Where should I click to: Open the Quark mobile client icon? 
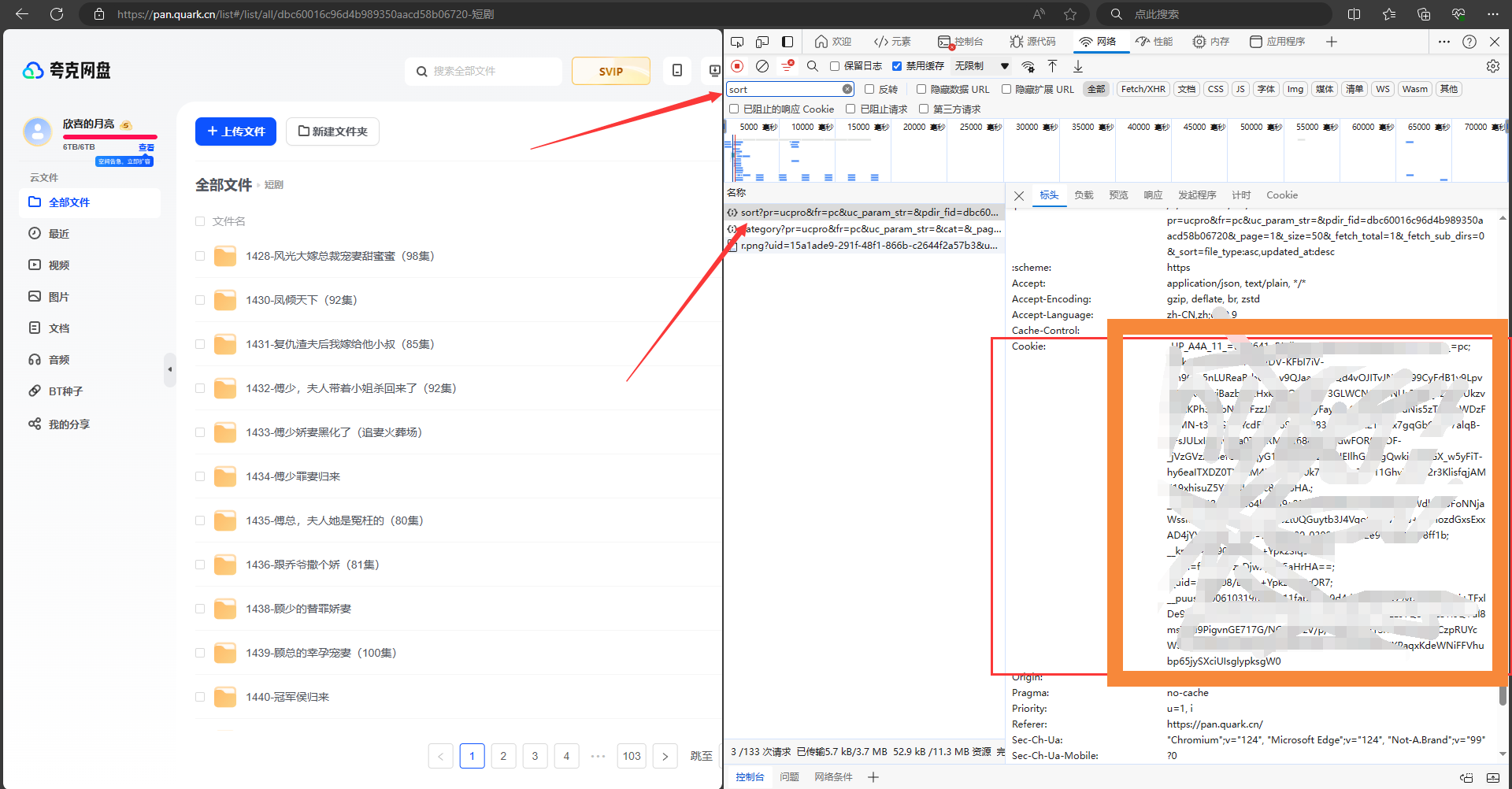[x=677, y=71]
